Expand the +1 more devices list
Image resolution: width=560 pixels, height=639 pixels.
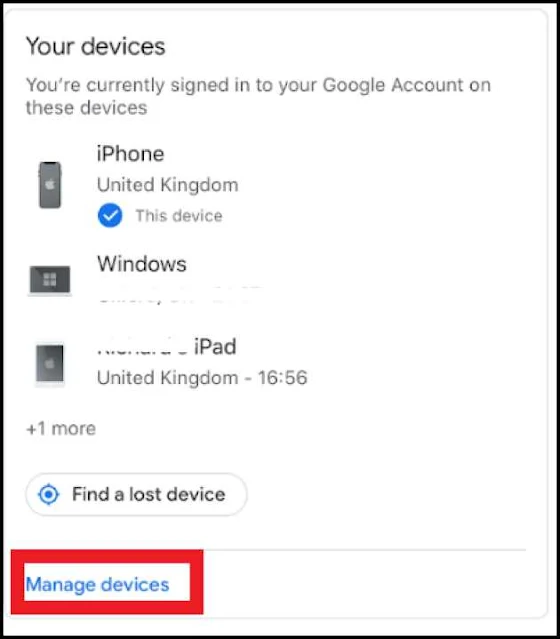point(61,429)
